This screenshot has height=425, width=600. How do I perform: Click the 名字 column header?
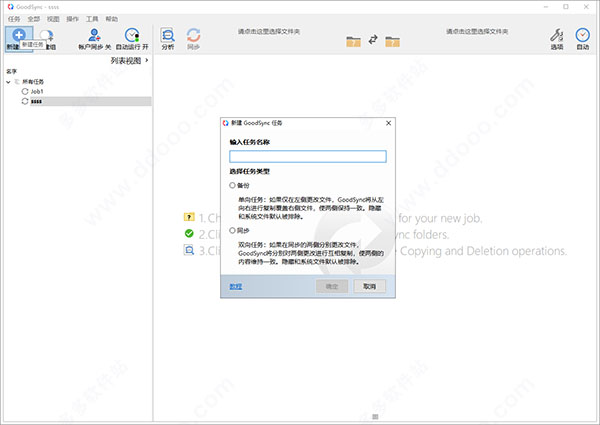click(11, 71)
